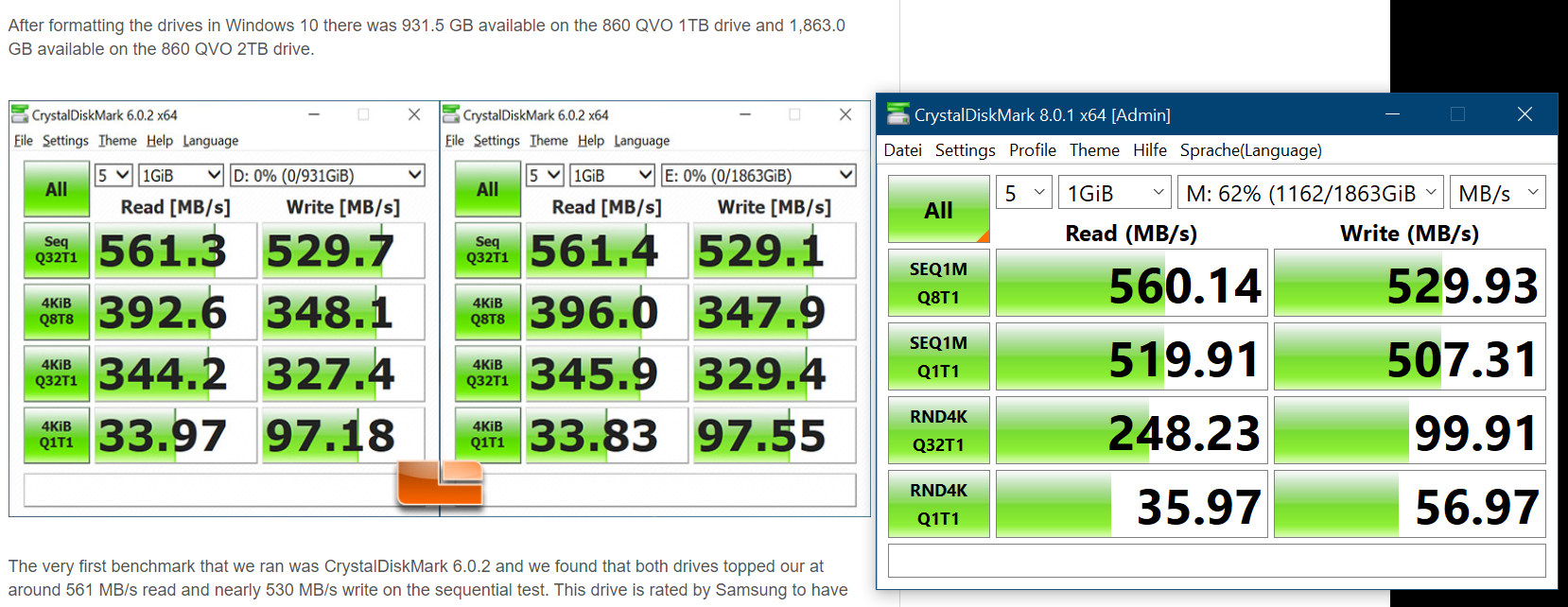Click the CrystalDiskMark 8.0.1 title bar icon
1568x607 pixels.
897,114
